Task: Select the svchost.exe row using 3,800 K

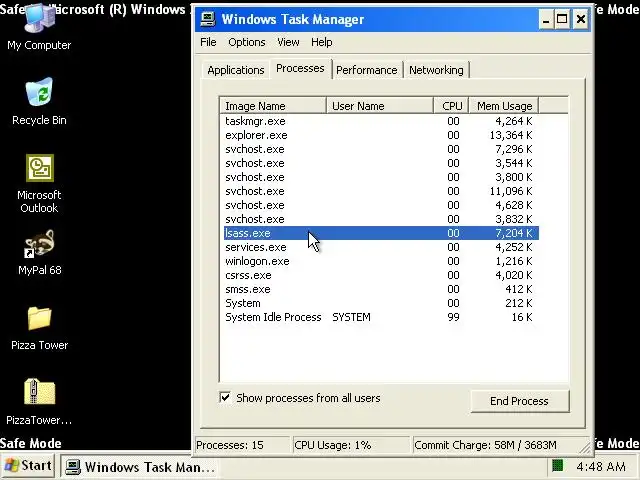Action: click(x=381, y=177)
